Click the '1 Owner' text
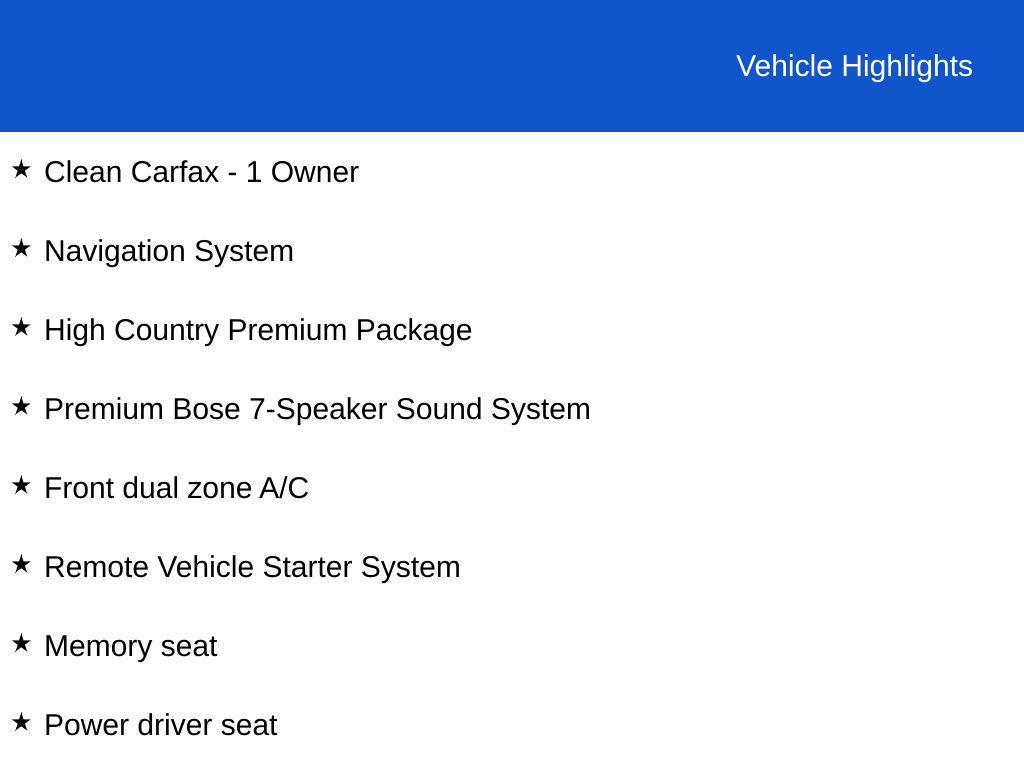Viewport: 1024px width, 768px height. 302,172
